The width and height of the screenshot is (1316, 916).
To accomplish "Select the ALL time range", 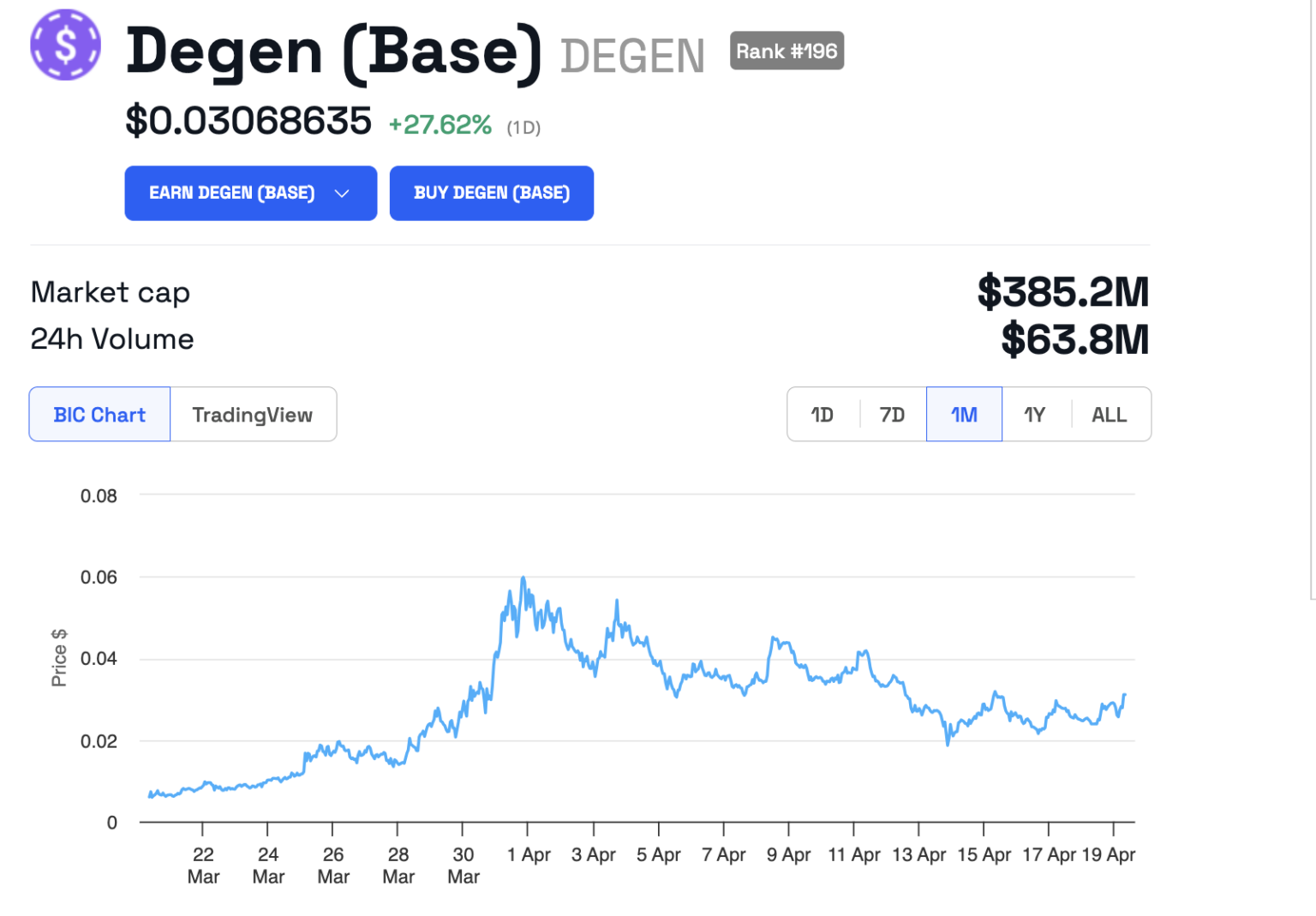I will tap(1110, 415).
